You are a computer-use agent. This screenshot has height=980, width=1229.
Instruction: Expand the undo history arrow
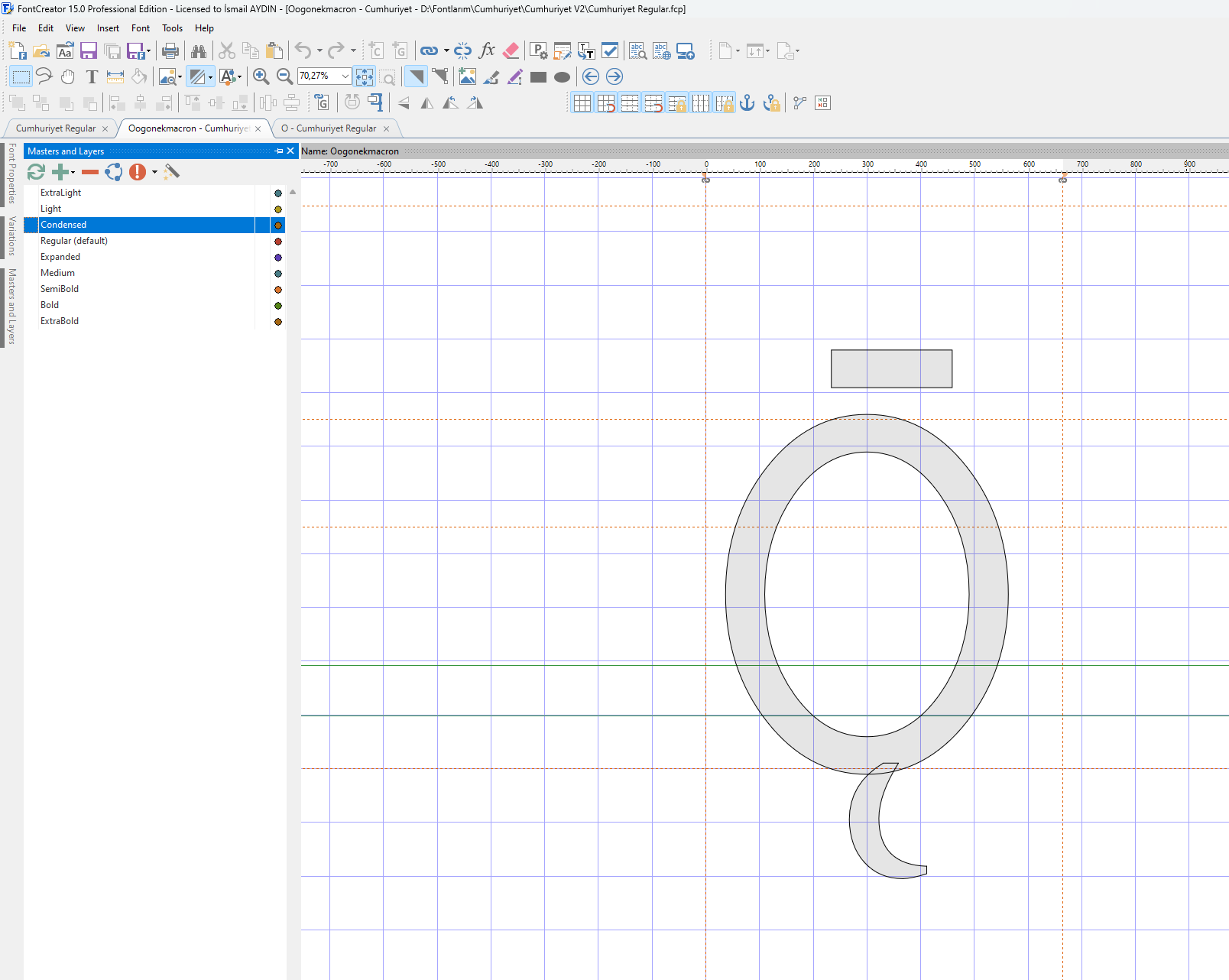coord(319,51)
